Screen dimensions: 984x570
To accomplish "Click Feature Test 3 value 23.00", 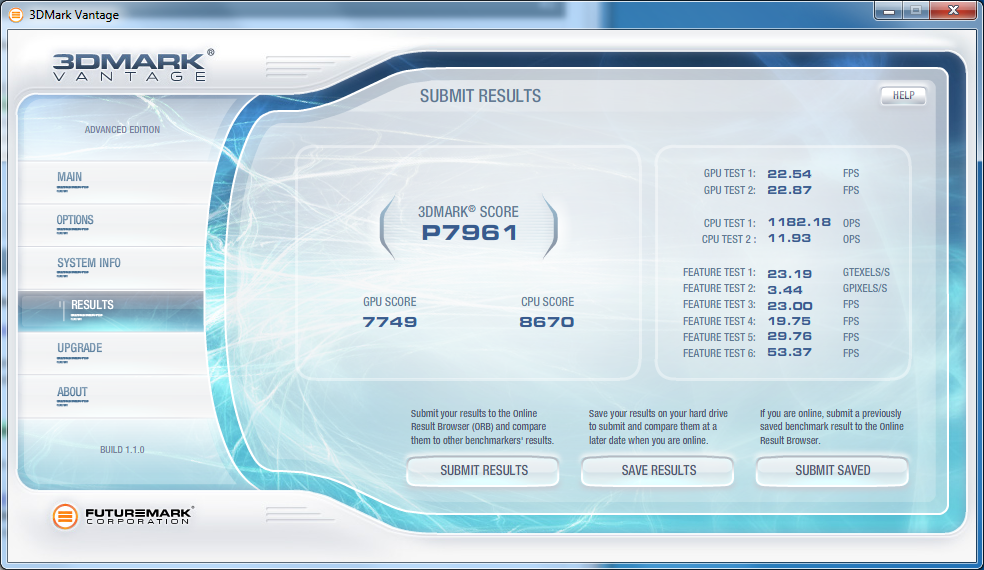I will tap(789, 306).
